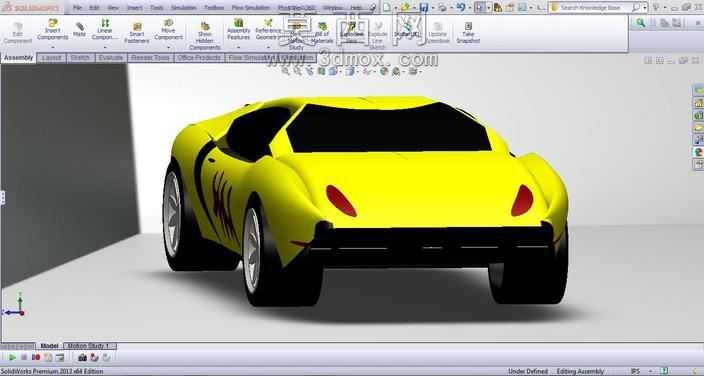Click the record animation red icon
The height and width of the screenshot is (376, 704).
(36, 358)
